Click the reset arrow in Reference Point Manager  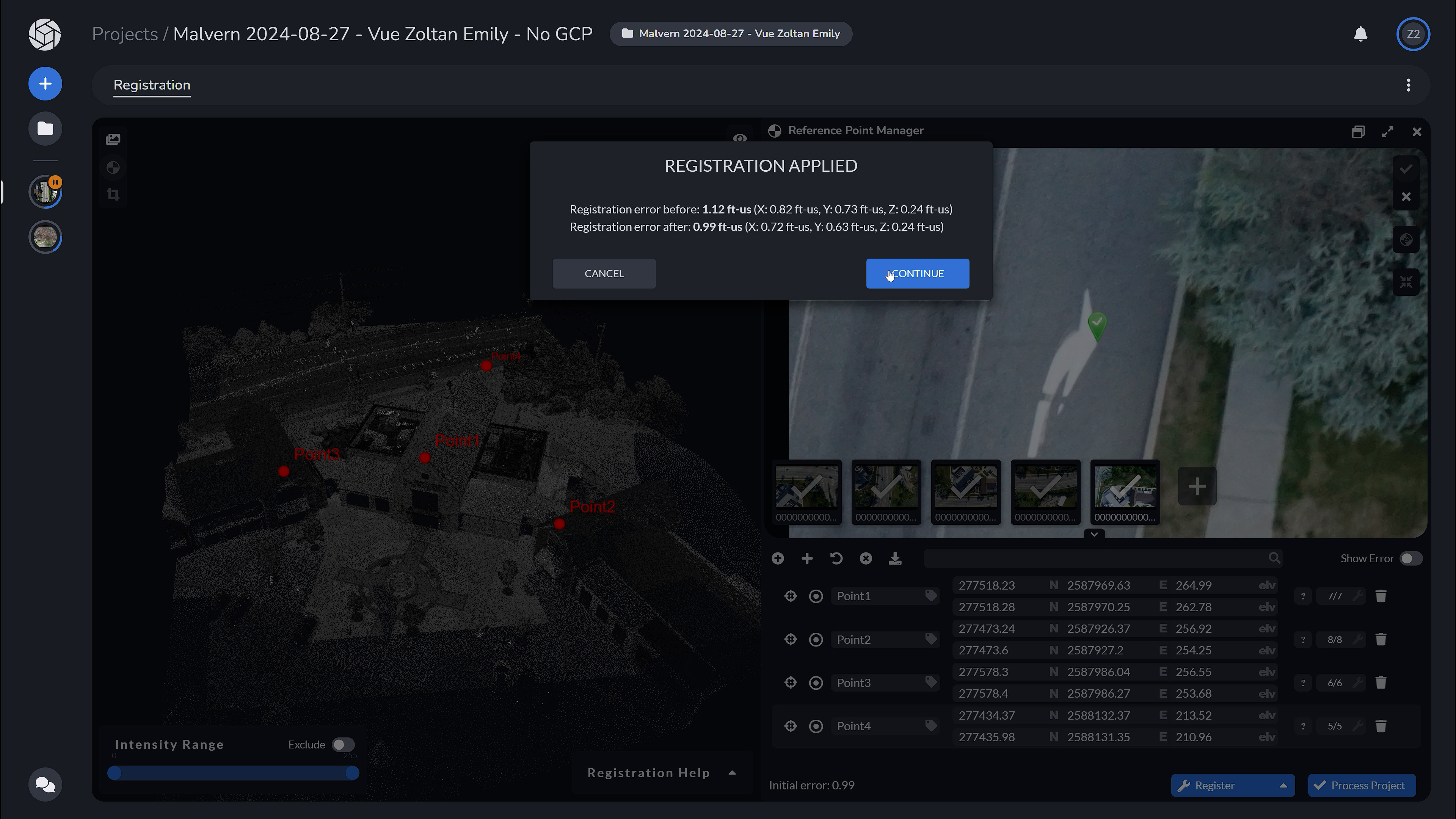click(x=836, y=558)
